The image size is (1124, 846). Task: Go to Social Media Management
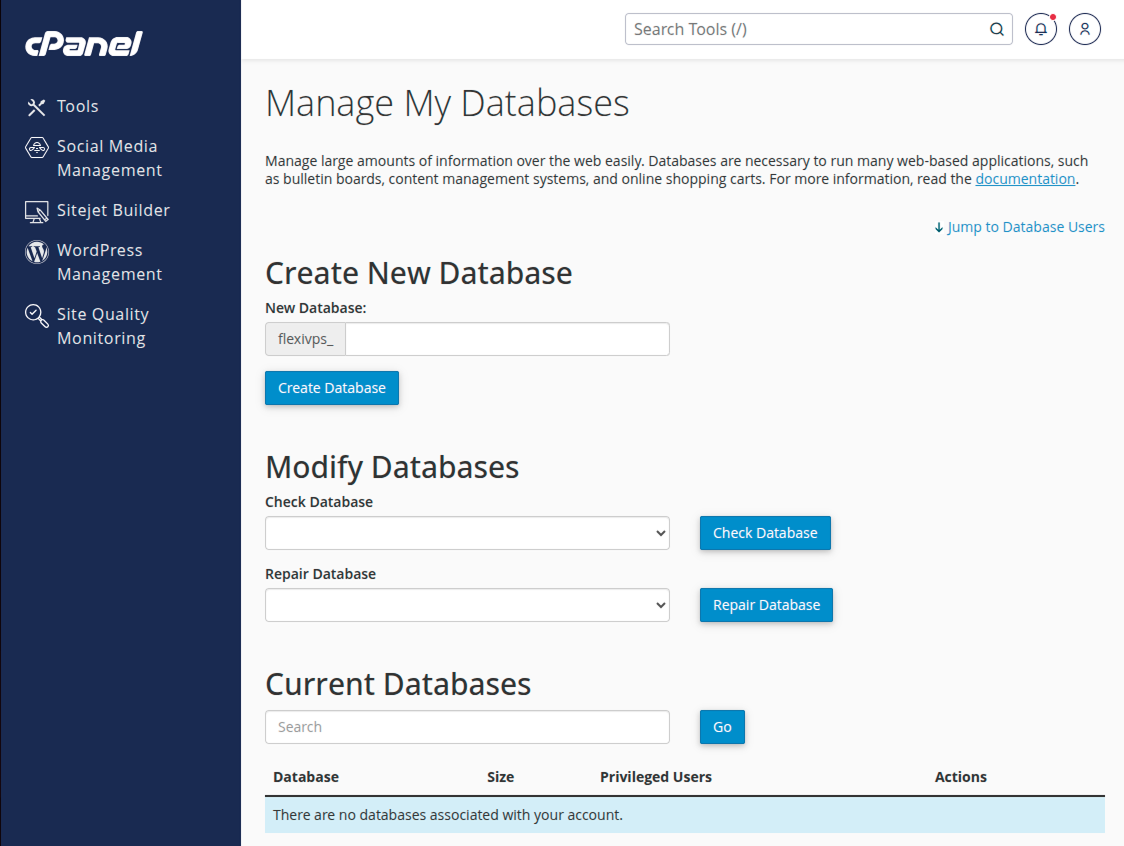click(x=109, y=158)
